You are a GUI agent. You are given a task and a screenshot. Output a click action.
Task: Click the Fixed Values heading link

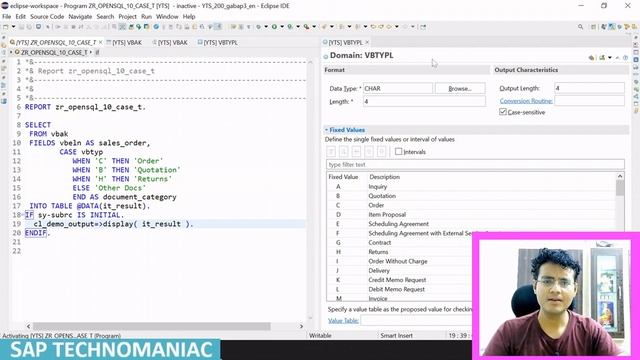(347, 130)
